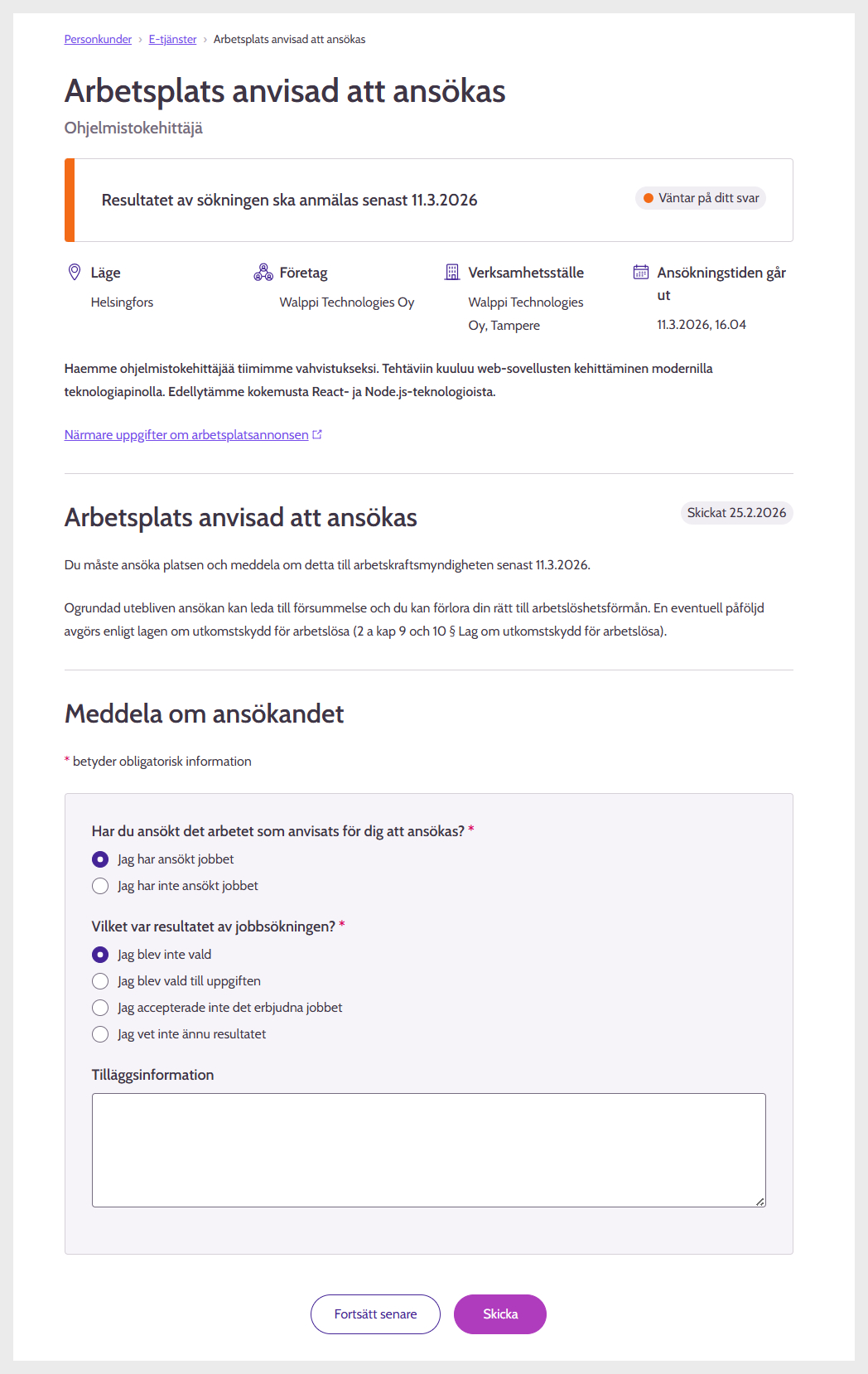This screenshot has height=1374, width=868.
Task: Click the 'Fortsätt senare' button
Action: click(375, 1314)
